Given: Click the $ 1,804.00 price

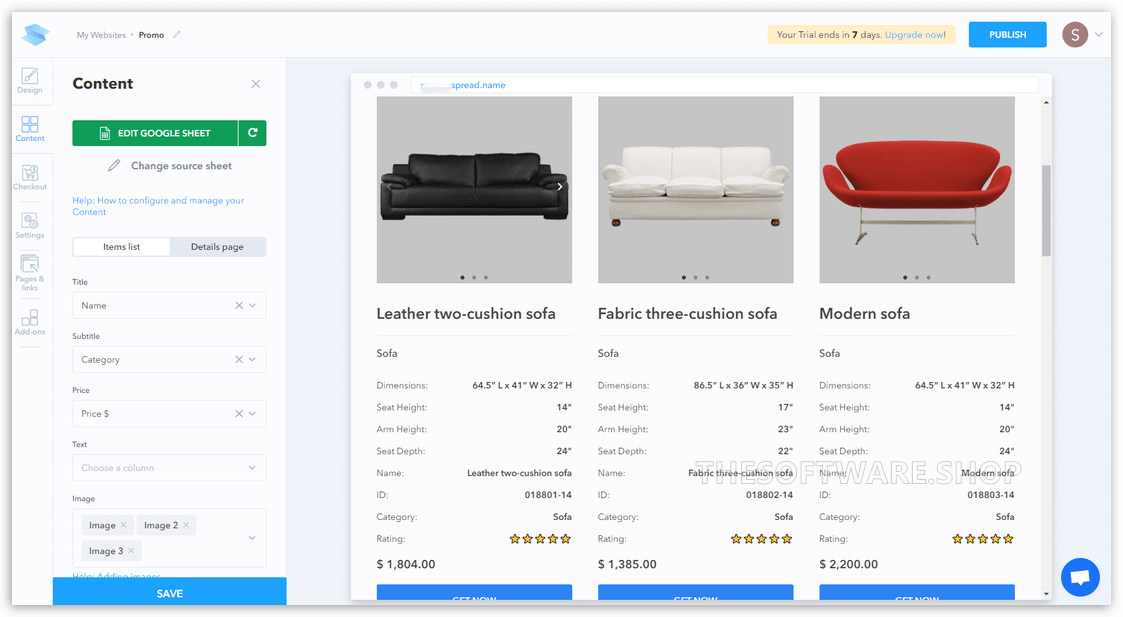Looking at the screenshot, I should click(405, 564).
